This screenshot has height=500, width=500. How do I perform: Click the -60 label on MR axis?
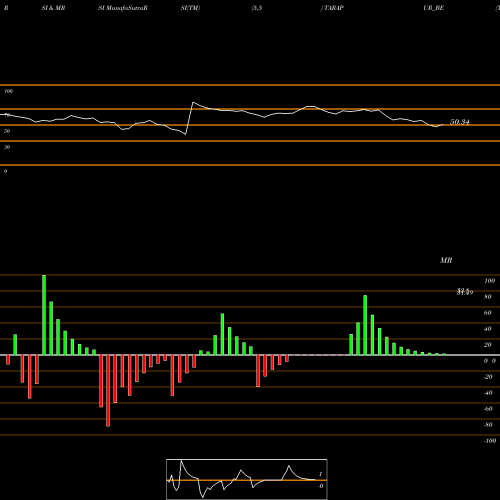pos(488,409)
